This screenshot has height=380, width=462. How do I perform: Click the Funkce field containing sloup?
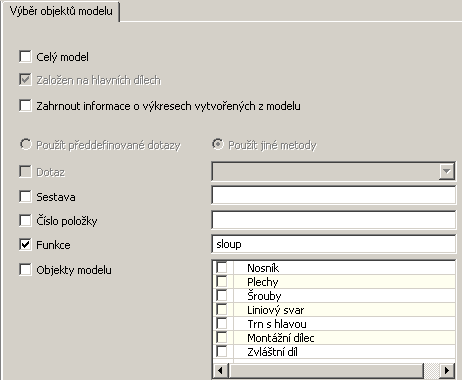coord(333,244)
